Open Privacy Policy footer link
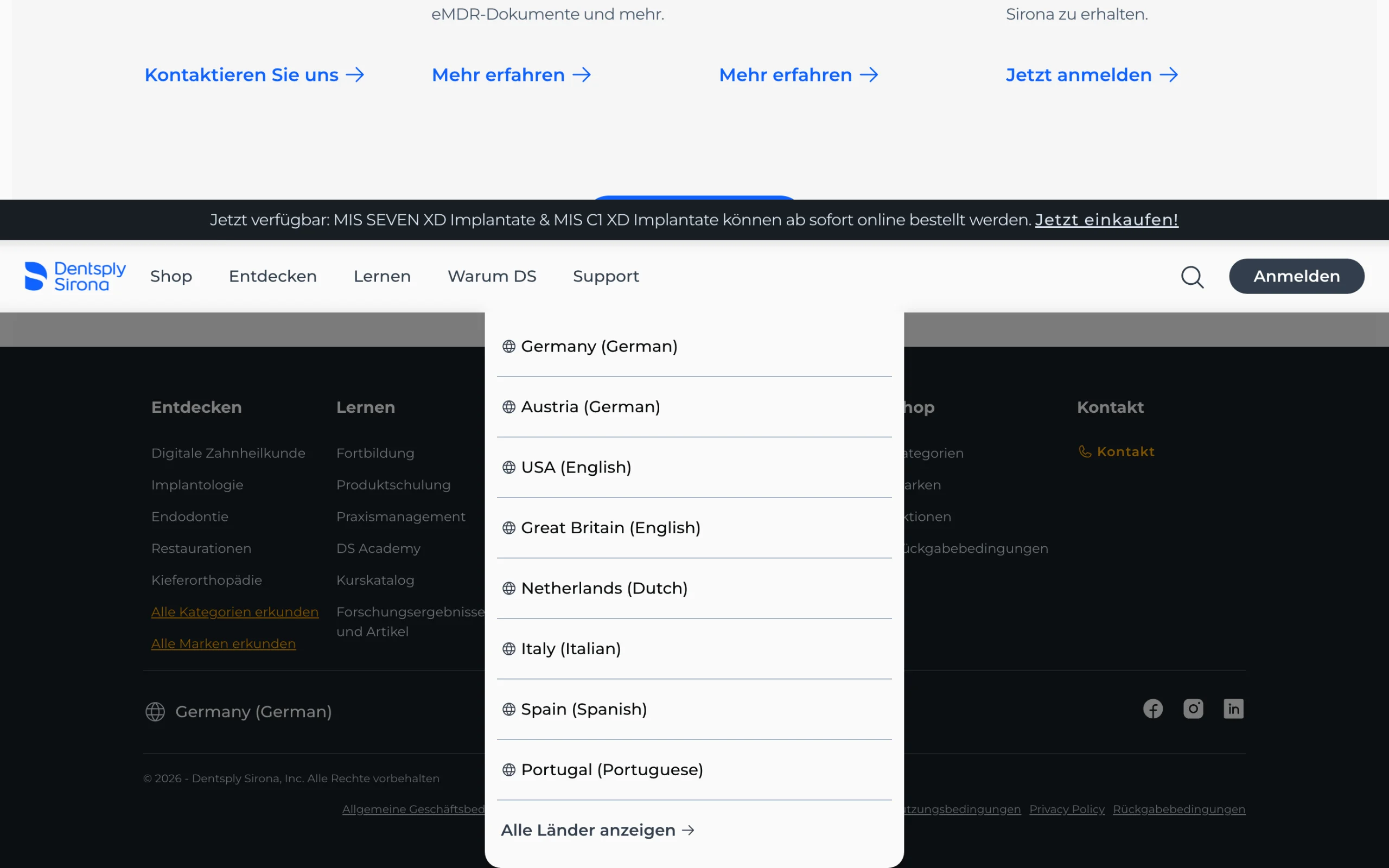This screenshot has width=1389, height=868. (1066, 809)
